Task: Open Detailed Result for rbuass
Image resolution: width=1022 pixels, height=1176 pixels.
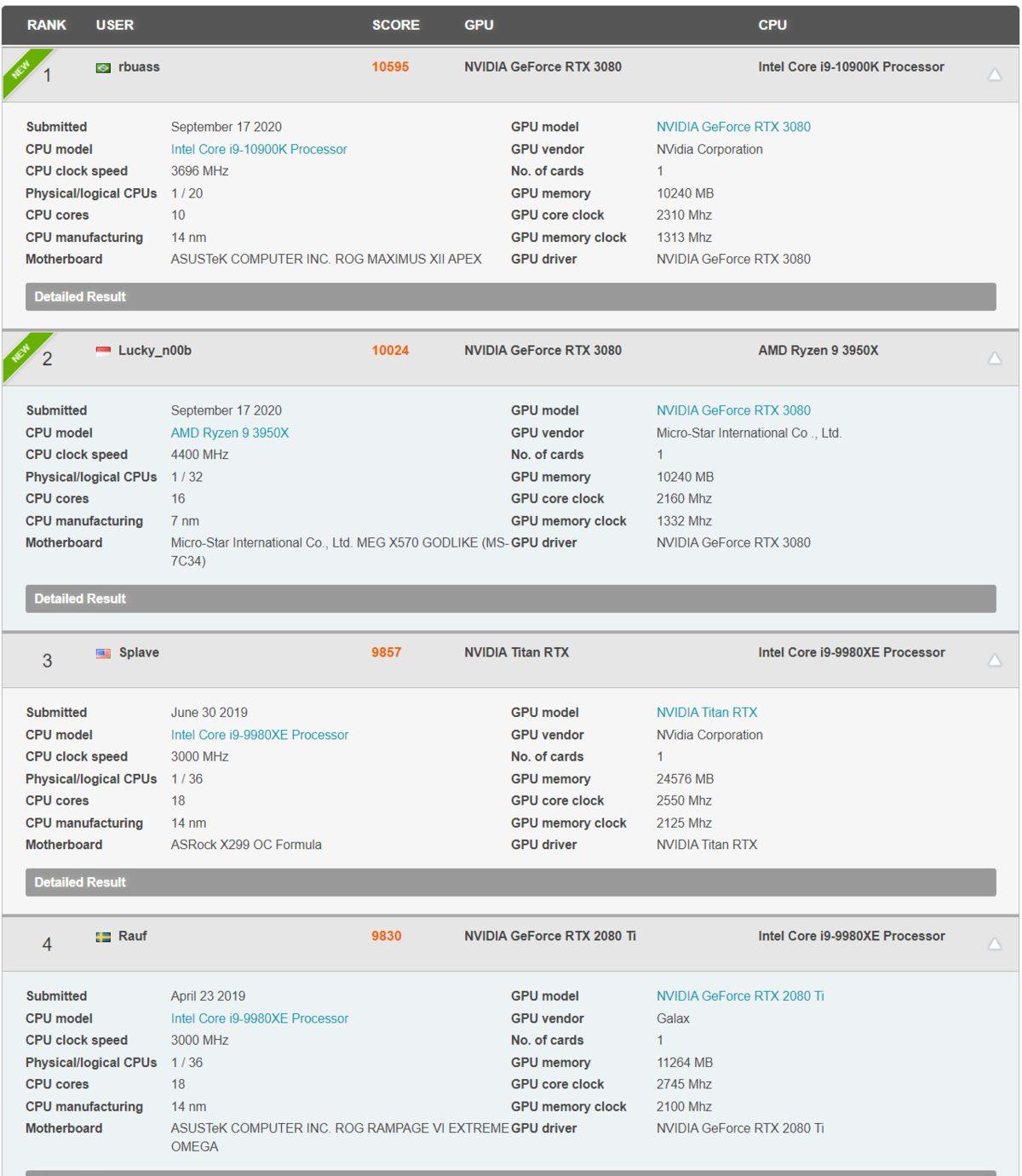Action: pos(78,296)
